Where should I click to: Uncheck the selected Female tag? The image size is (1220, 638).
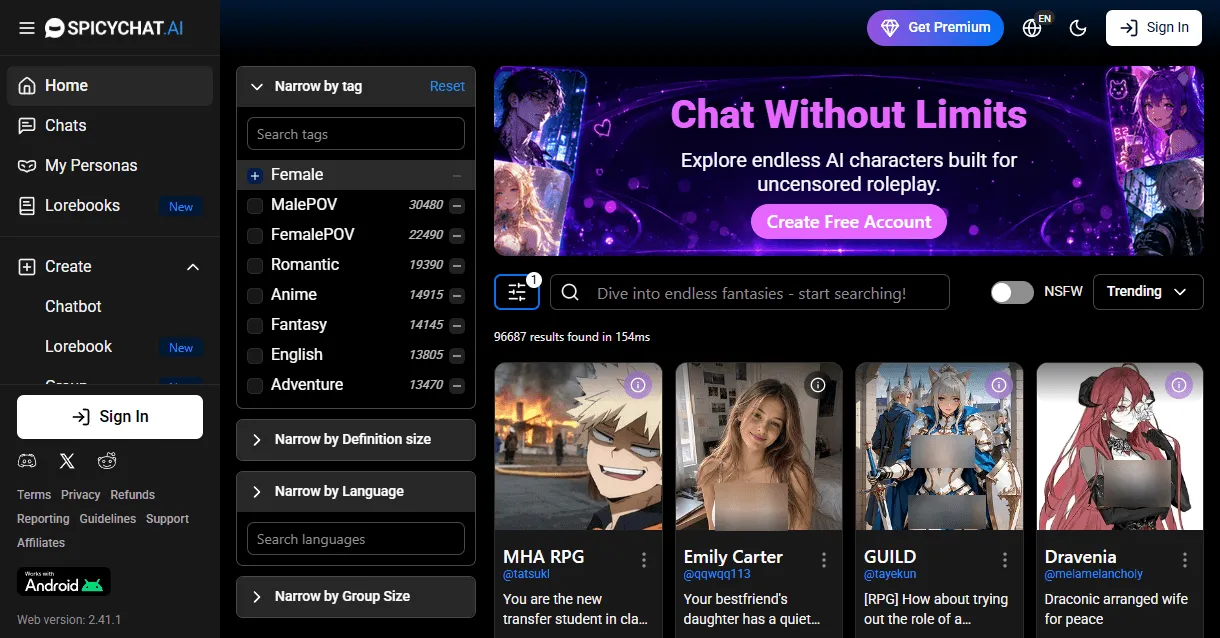coord(255,175)
